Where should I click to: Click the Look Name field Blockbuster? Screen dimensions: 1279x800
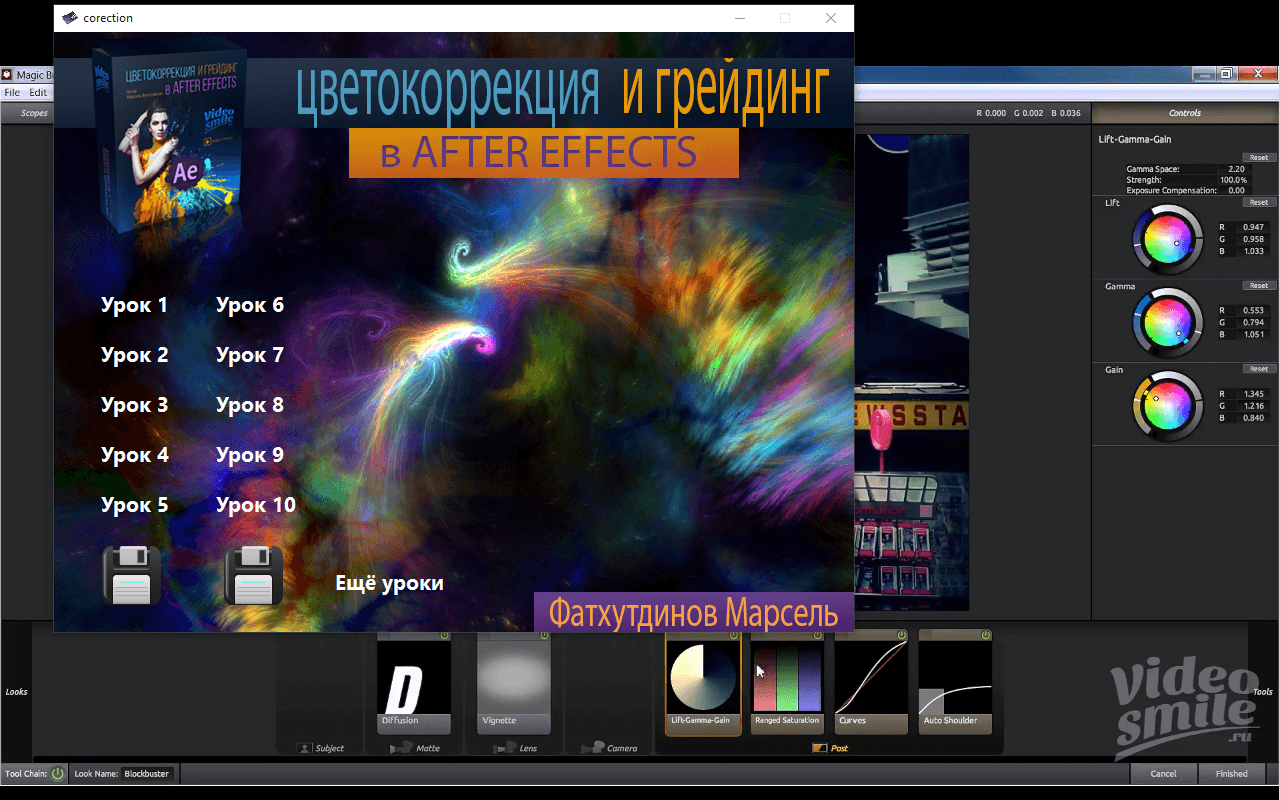pos(148,773)
